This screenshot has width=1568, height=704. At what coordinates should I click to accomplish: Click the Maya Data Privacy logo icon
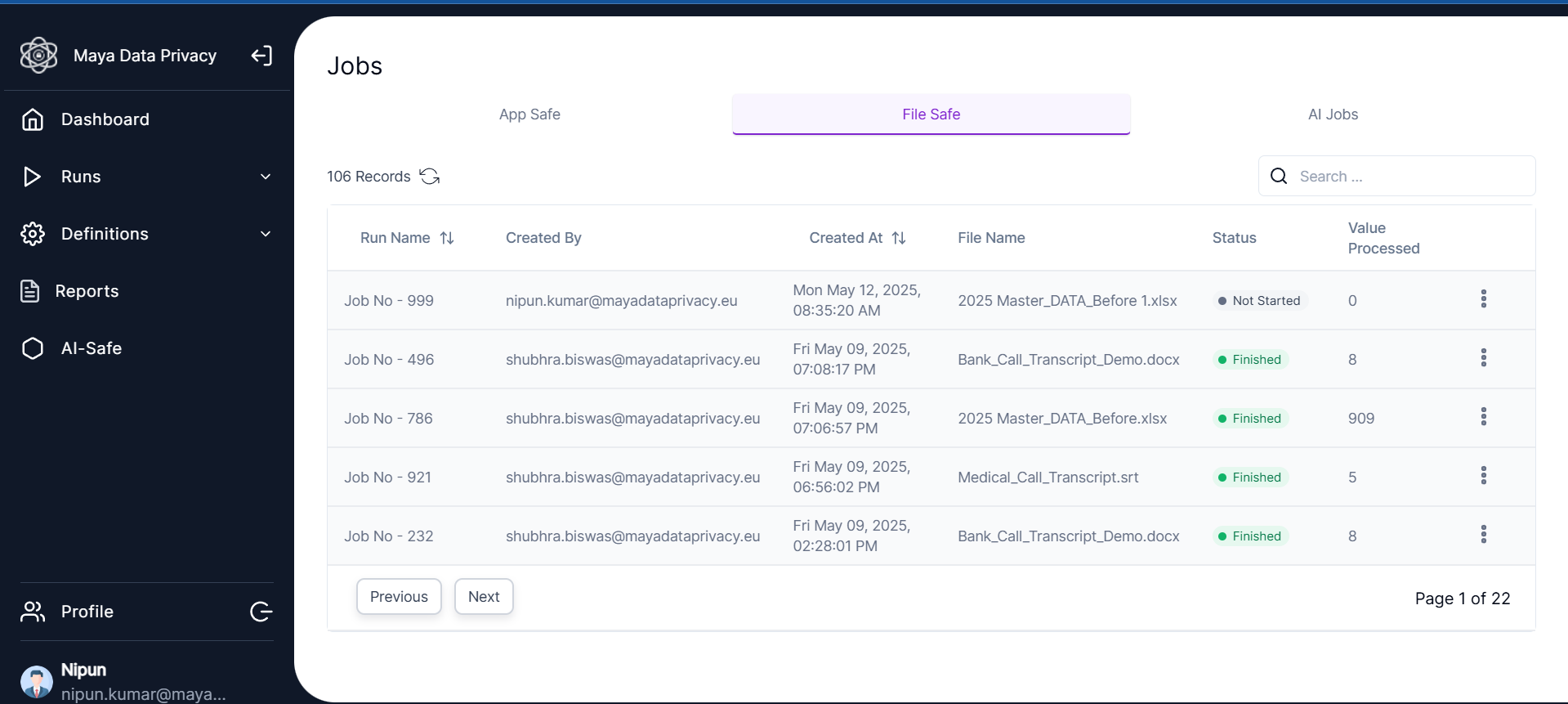click(x=38, y=56)
